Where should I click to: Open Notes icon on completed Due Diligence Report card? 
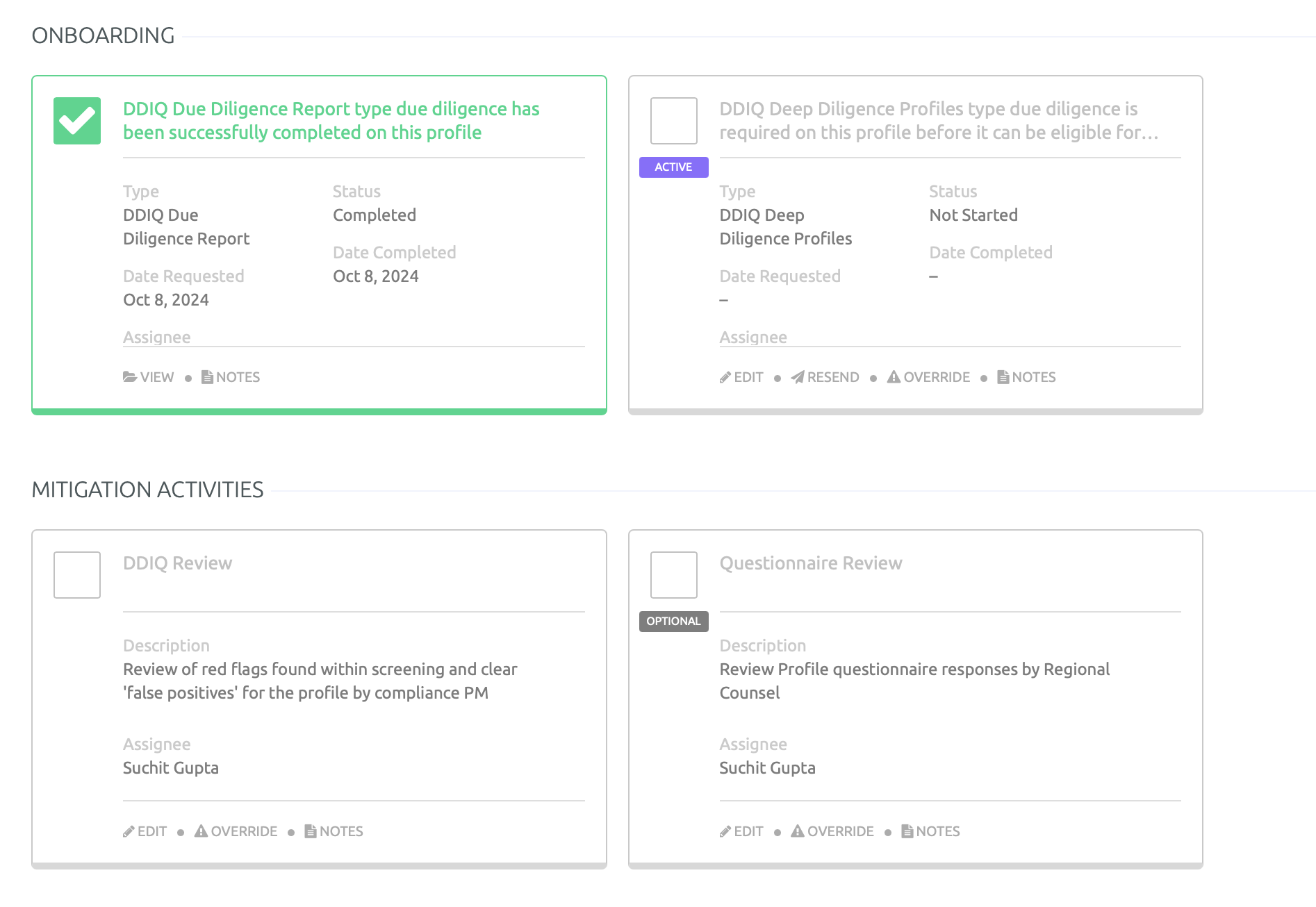207,377
